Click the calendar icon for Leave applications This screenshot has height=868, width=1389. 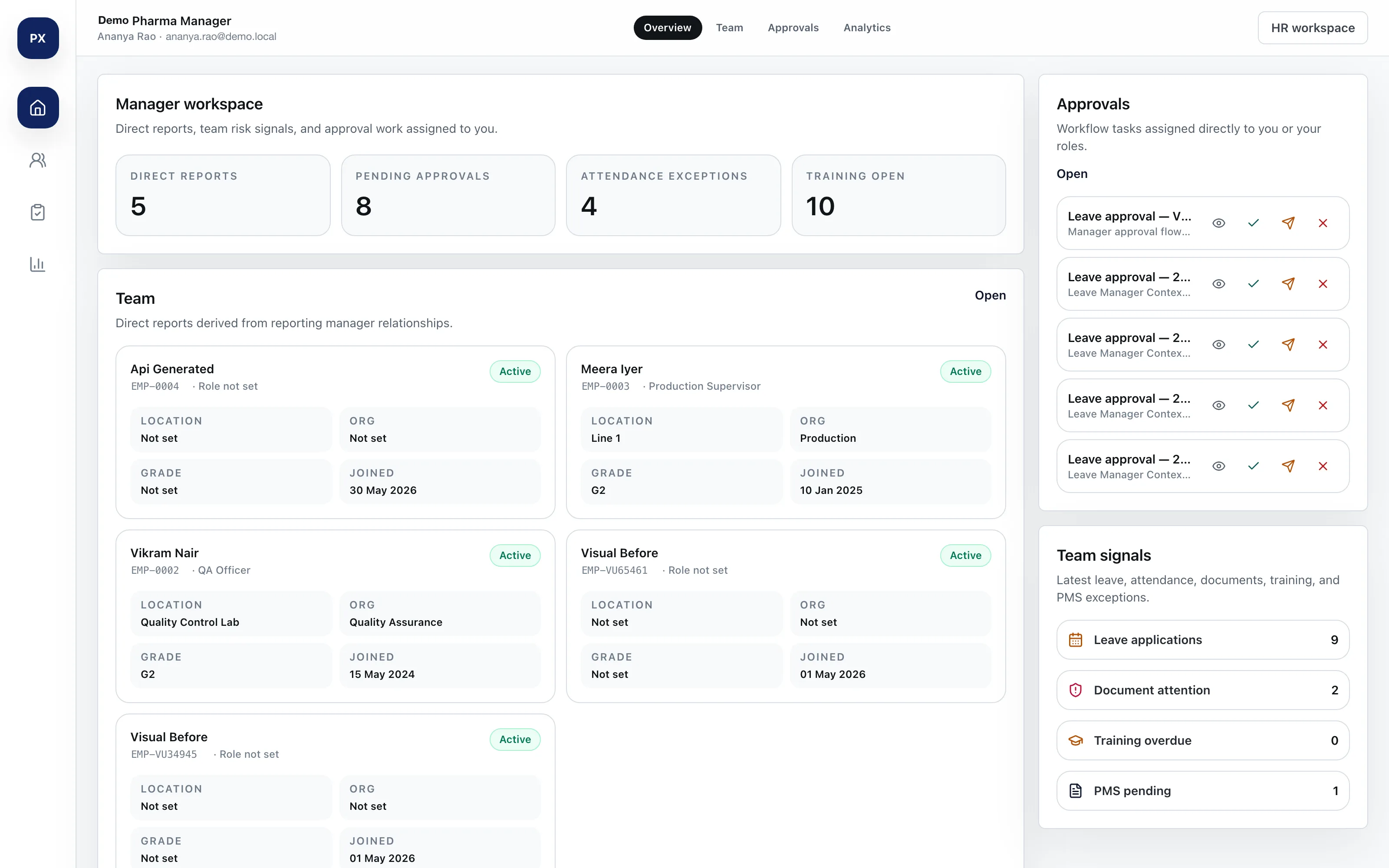pyautogui.click(x=1076, y=640)
